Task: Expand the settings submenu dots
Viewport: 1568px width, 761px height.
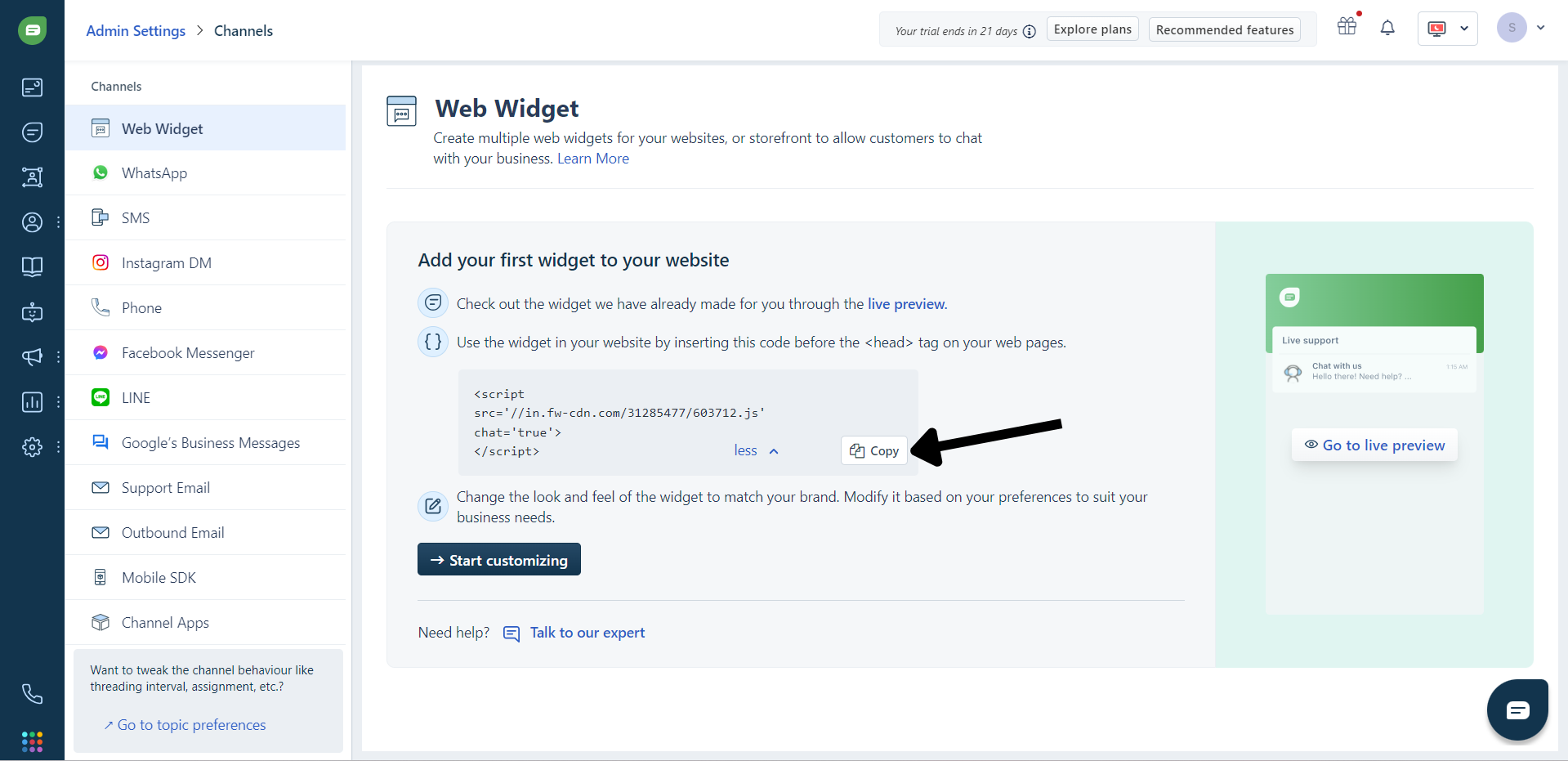Action: 58,447
